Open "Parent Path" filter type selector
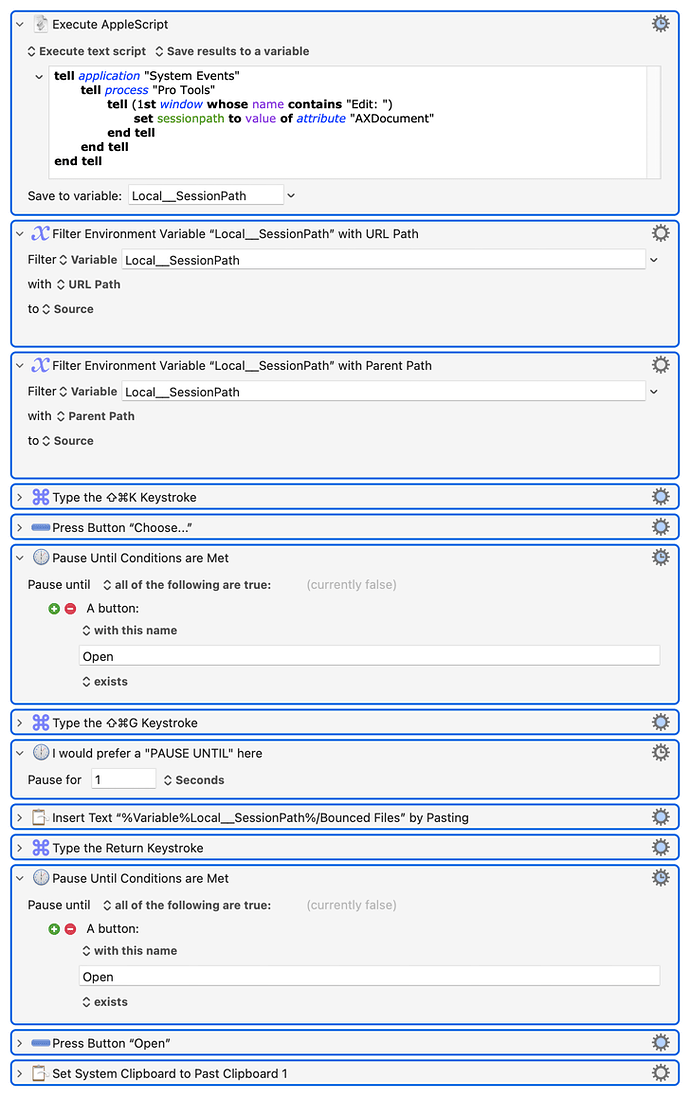The height and width of the screenshot is (1098, 690). (94, 416)
